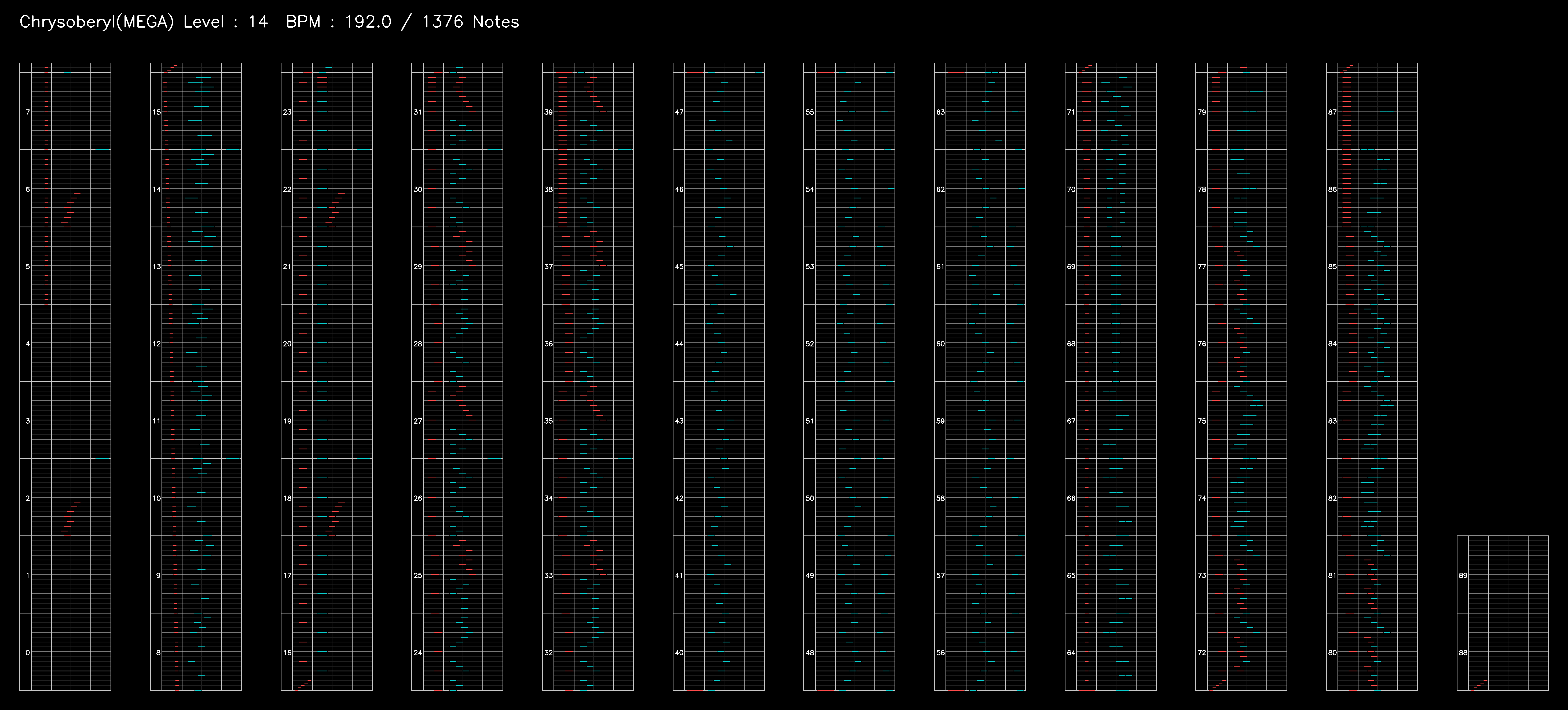Pick measure label 10
Image resolution: width=1568 pixels, height=710 pixels.
tap(156, 498)
